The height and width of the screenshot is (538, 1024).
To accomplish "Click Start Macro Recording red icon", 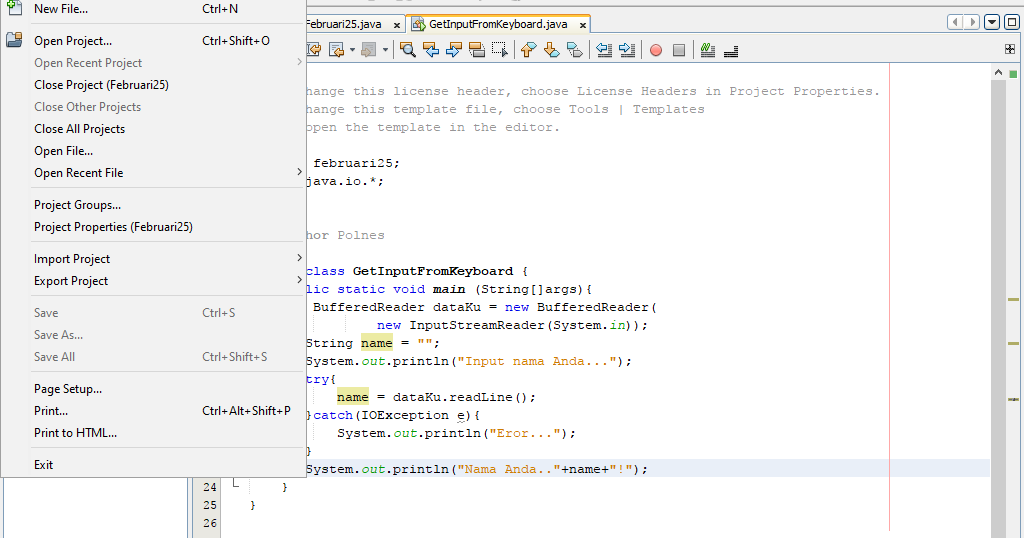I will 656,50.
